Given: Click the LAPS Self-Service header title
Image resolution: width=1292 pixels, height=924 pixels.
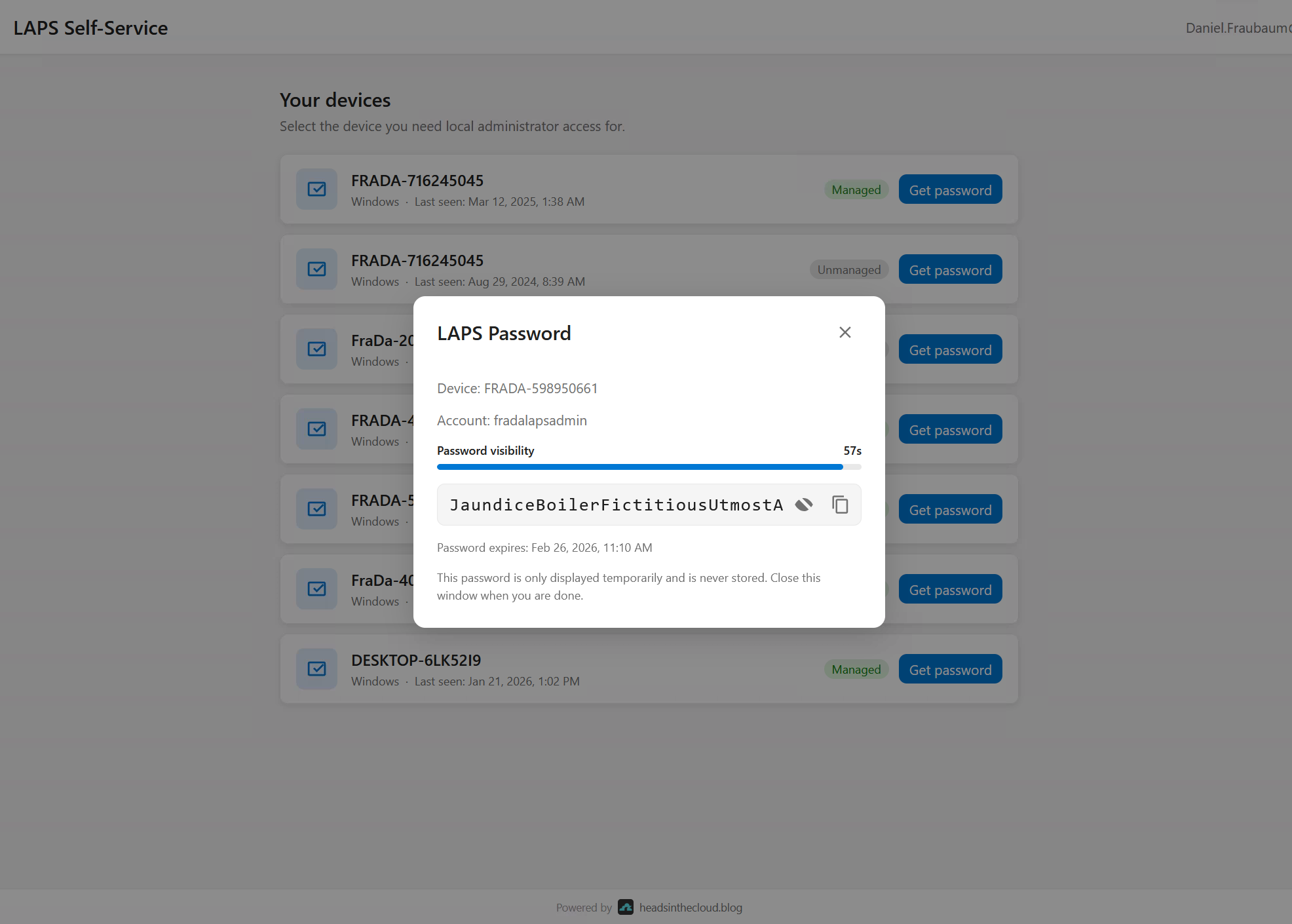Looking at the screenshot, I should click(x=90, y=28).
